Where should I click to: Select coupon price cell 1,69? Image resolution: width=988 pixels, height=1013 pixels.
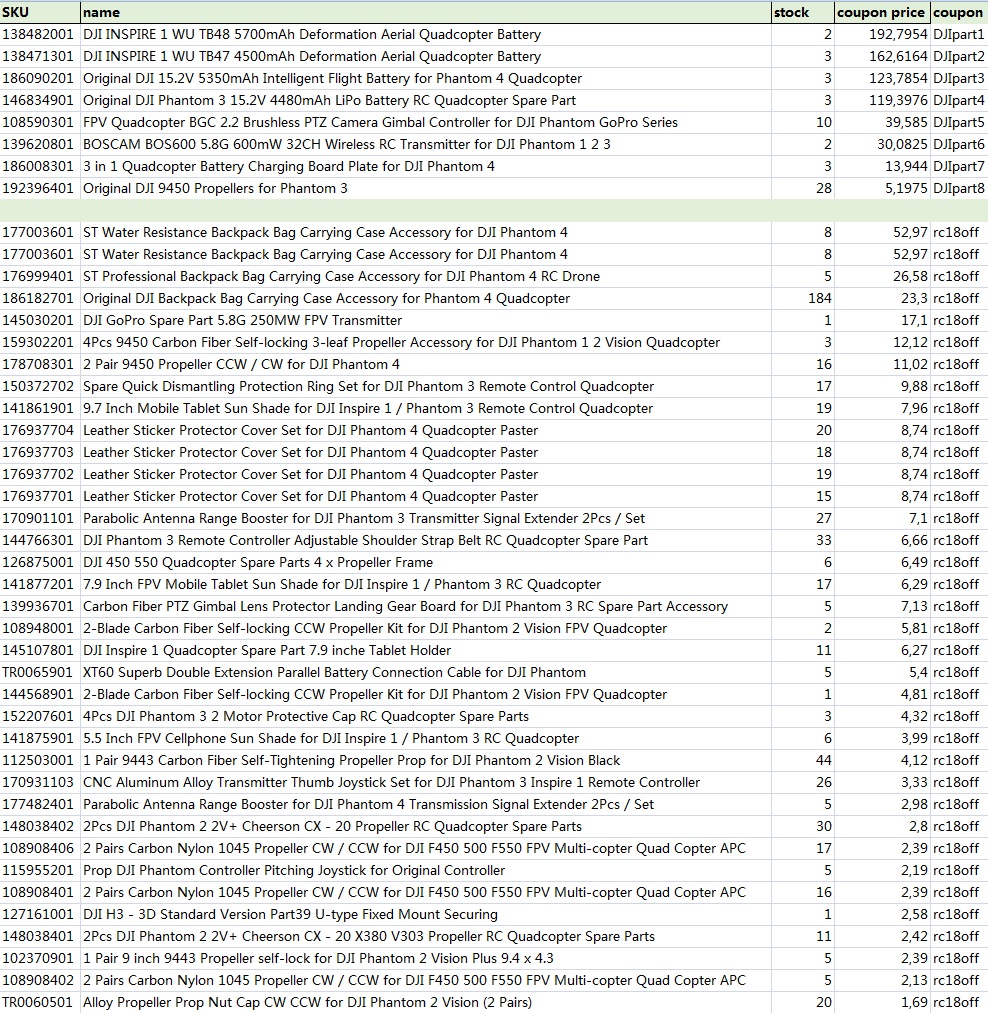pos(881,1002)
